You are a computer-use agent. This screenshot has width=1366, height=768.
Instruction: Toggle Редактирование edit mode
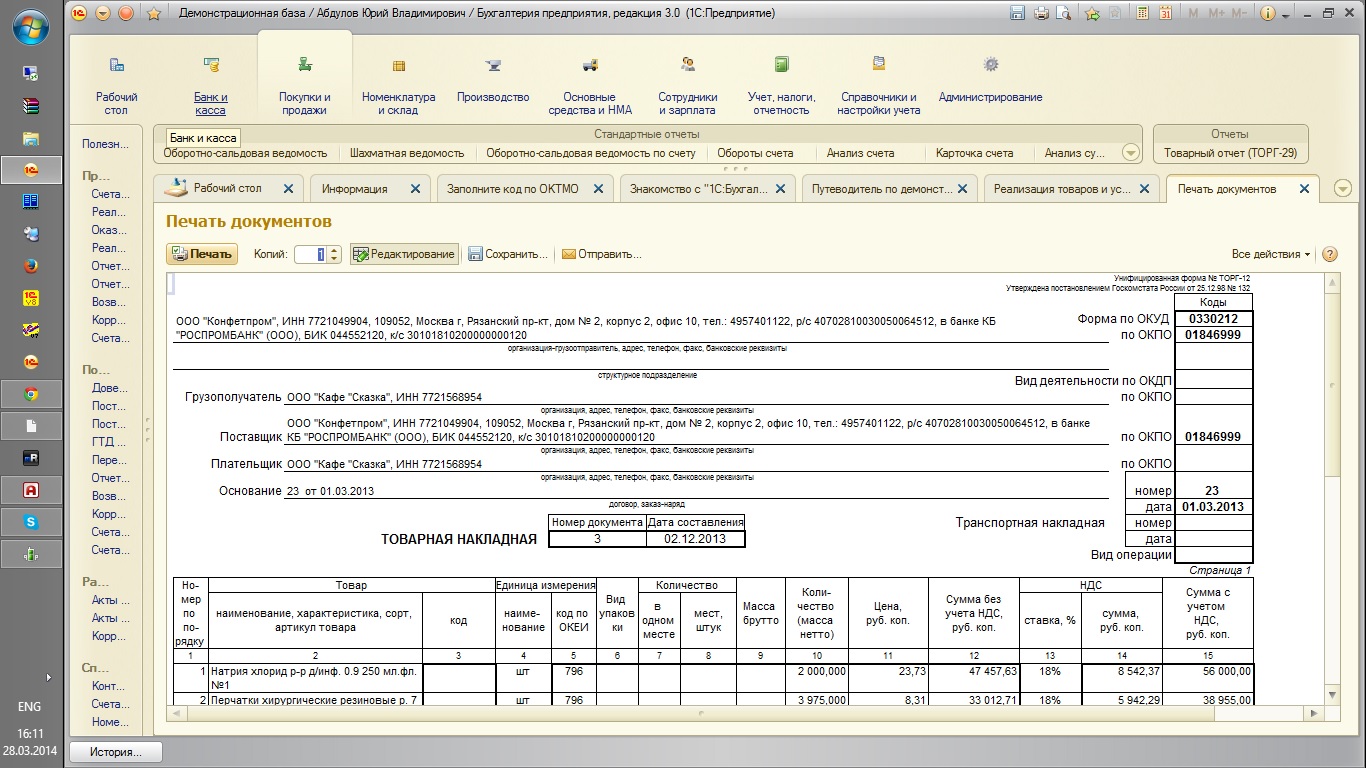tap(404, 254)
